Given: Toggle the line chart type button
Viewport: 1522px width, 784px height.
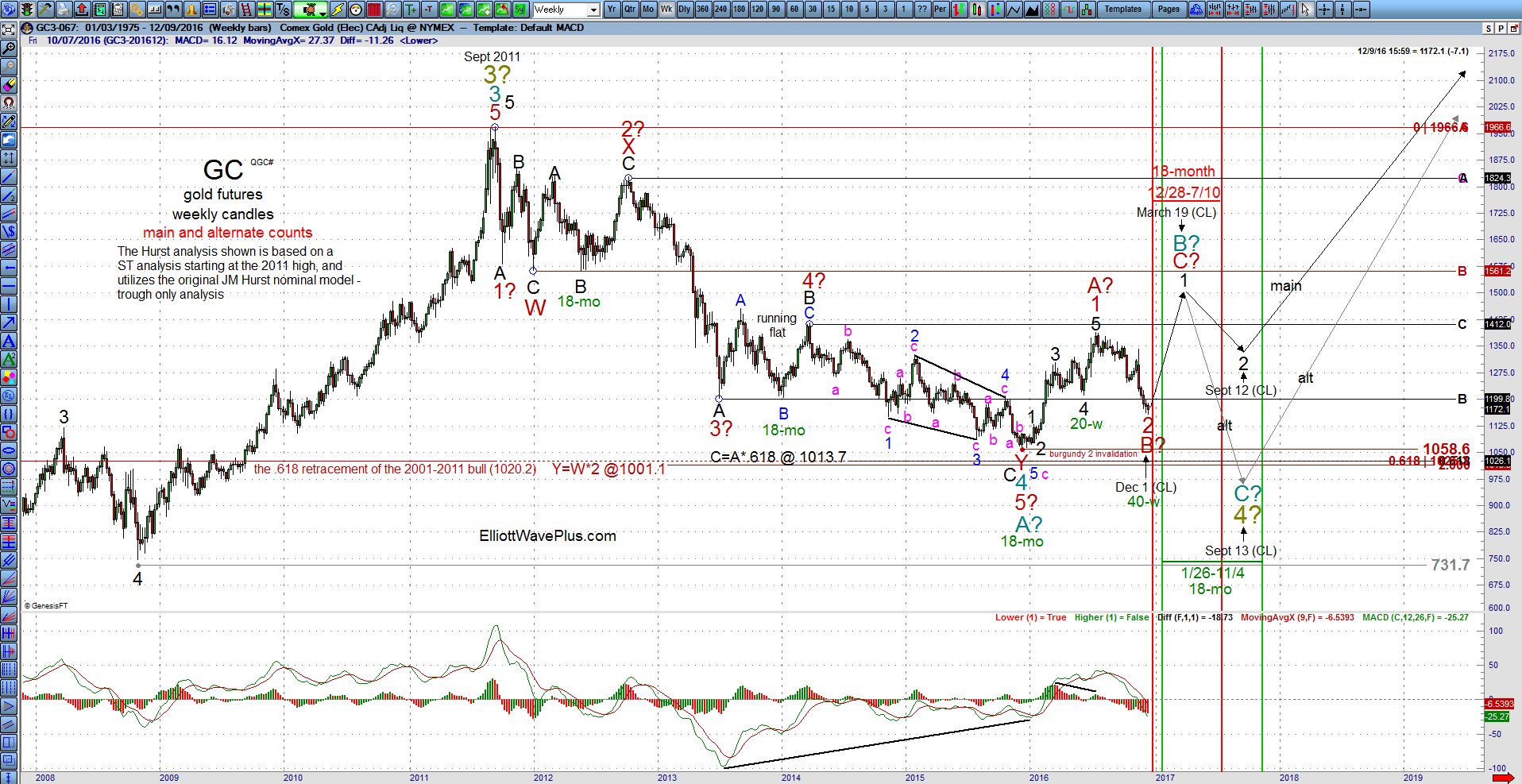Looking at the screenshot, I should (1014, 10).
